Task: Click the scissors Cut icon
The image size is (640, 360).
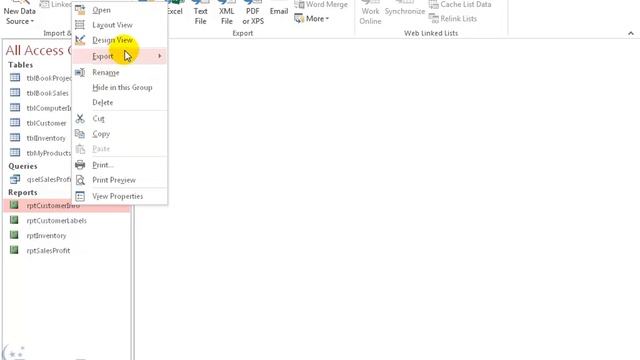Action: [80, 118]
